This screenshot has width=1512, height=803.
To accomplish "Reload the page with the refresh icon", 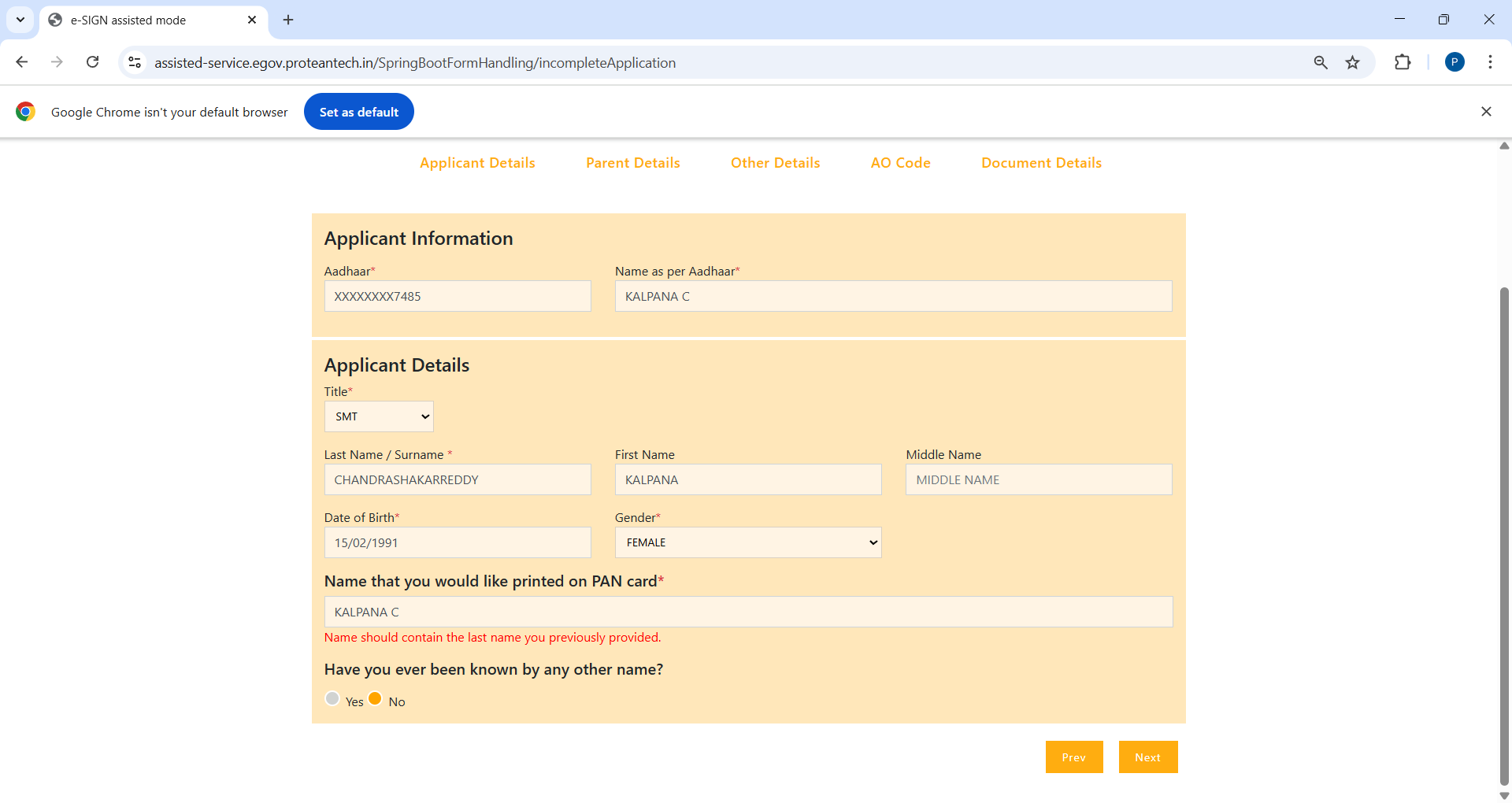I will point(93,62).
